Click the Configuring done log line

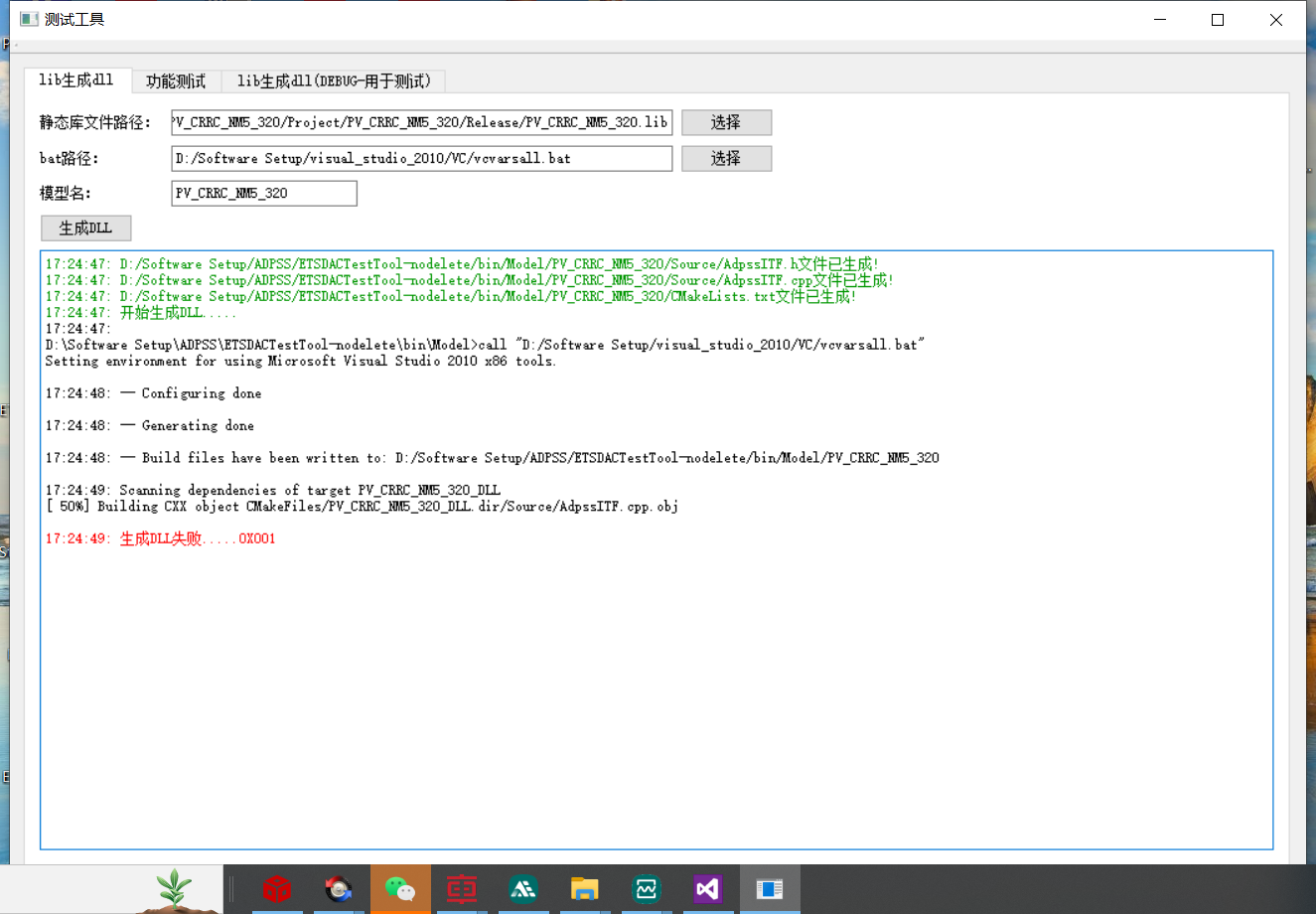pos(153,393)
